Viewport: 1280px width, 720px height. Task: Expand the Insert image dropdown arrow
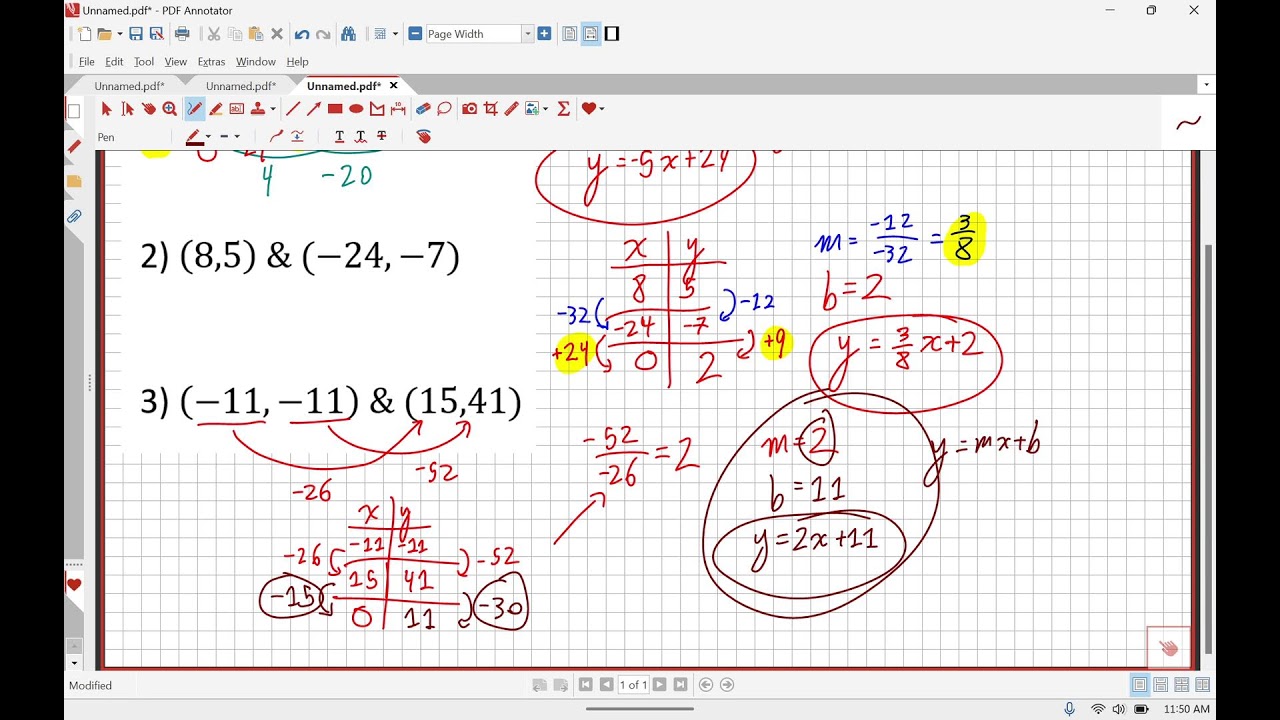(545, 109)
